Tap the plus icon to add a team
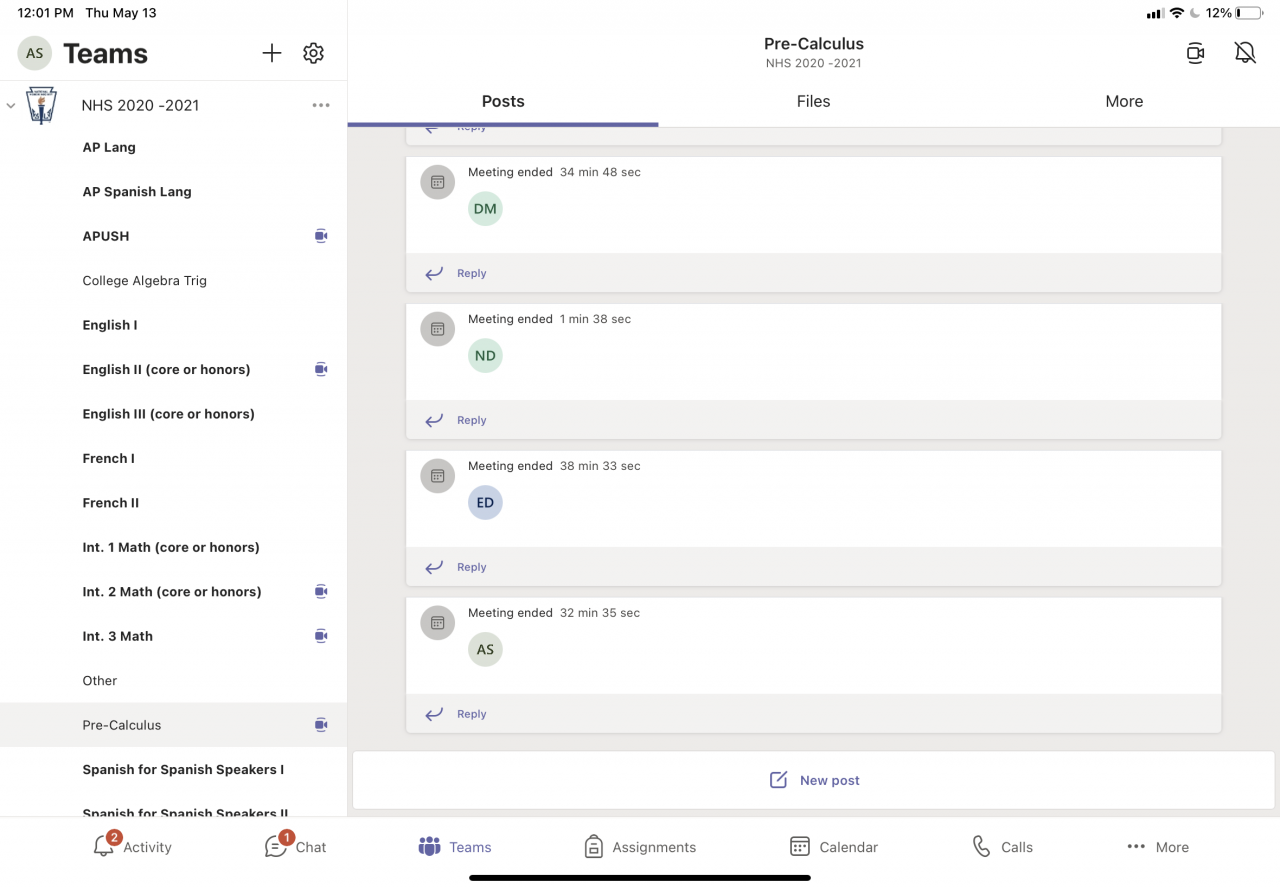 pos(272,53)
